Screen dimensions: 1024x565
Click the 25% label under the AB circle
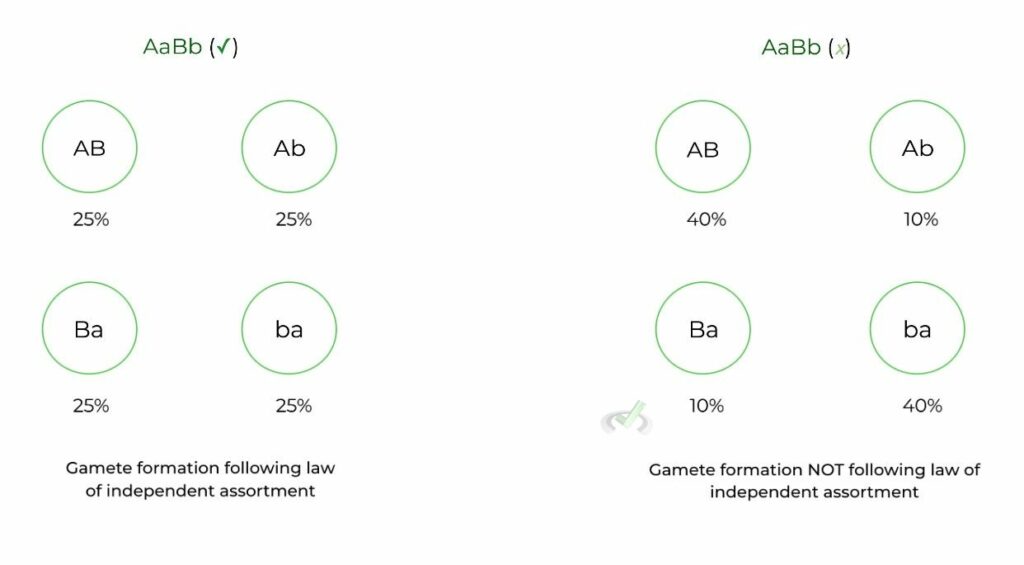click(90, 219)
